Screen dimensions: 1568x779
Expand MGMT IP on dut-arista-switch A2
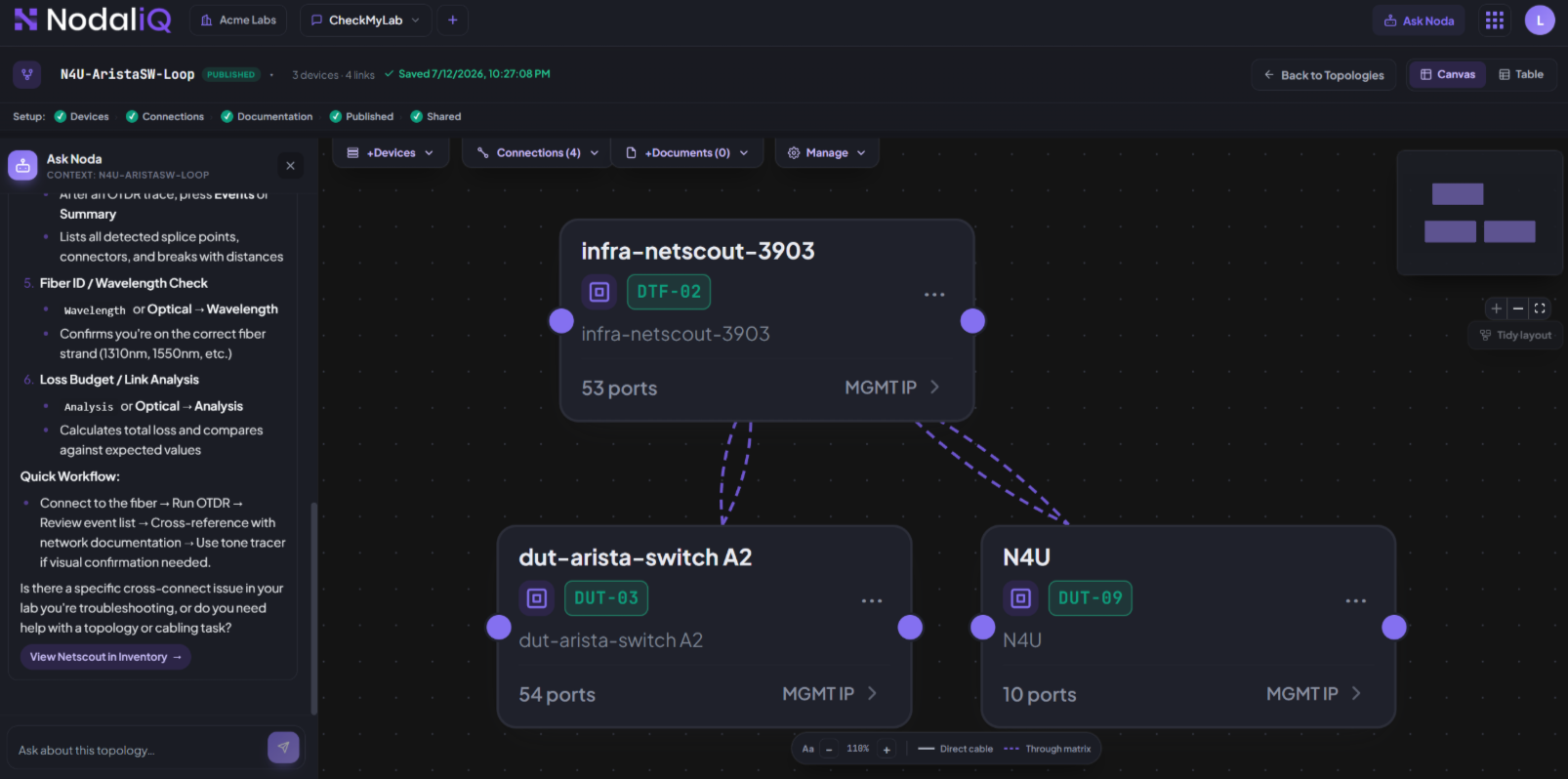point(830,694)
